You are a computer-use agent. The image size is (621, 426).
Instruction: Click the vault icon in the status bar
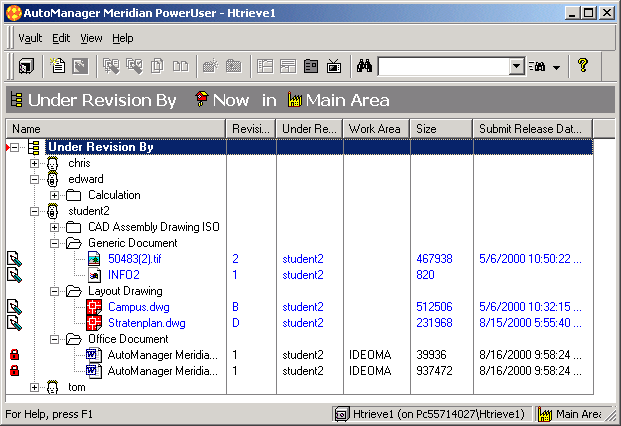pos(341,414)
